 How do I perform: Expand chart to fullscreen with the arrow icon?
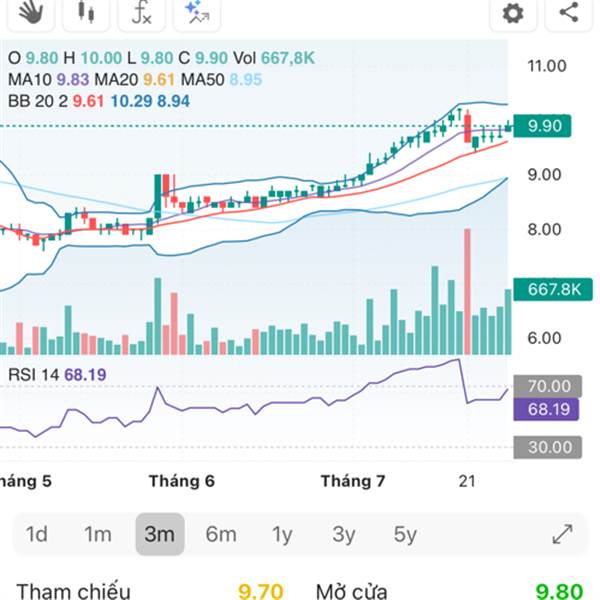pyautogui.click(x=562, y=534)
